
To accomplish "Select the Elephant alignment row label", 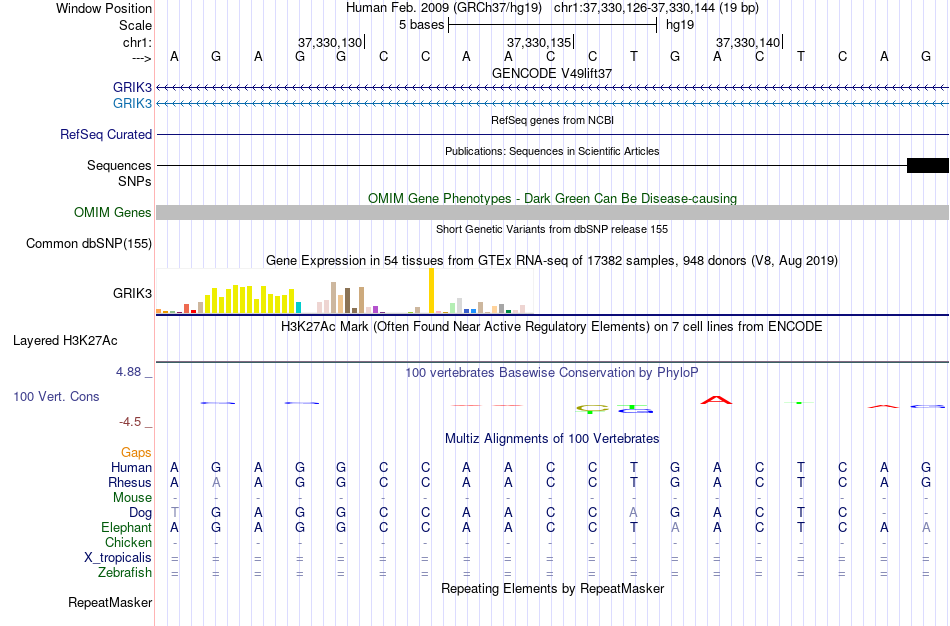I will click(126, 527).
